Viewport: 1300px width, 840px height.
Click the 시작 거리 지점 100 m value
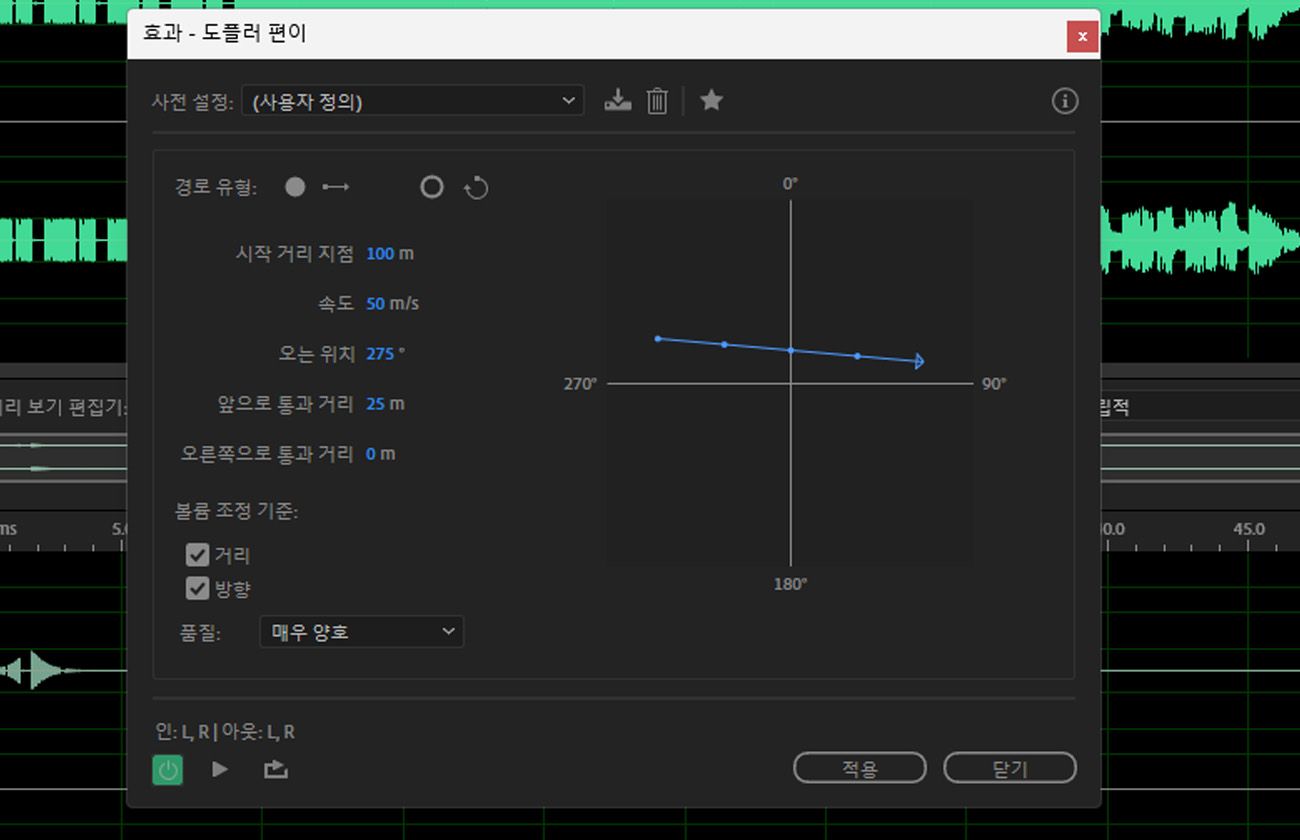coord(389,253)
